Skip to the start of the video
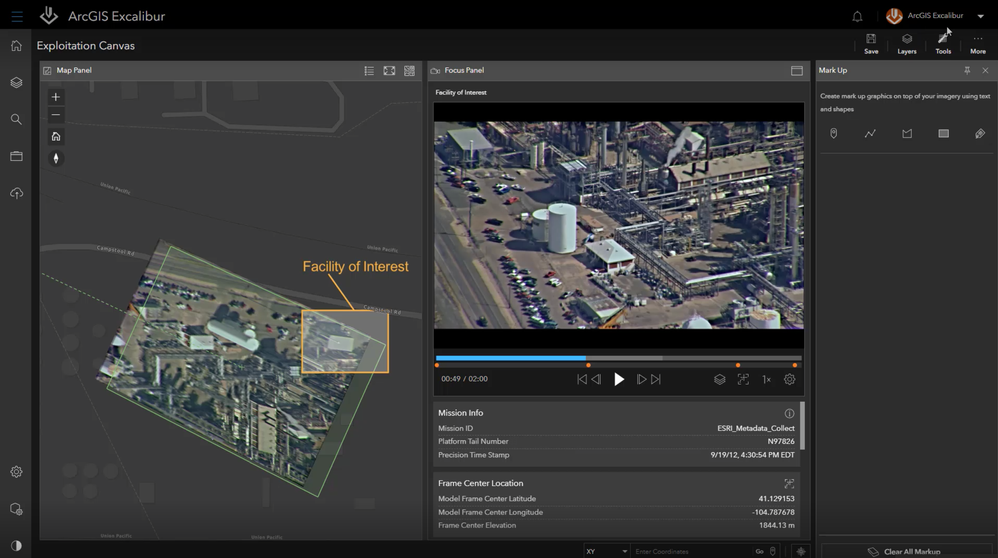The height and width of the screenshot is (558, 998). (x=582, y=379)
